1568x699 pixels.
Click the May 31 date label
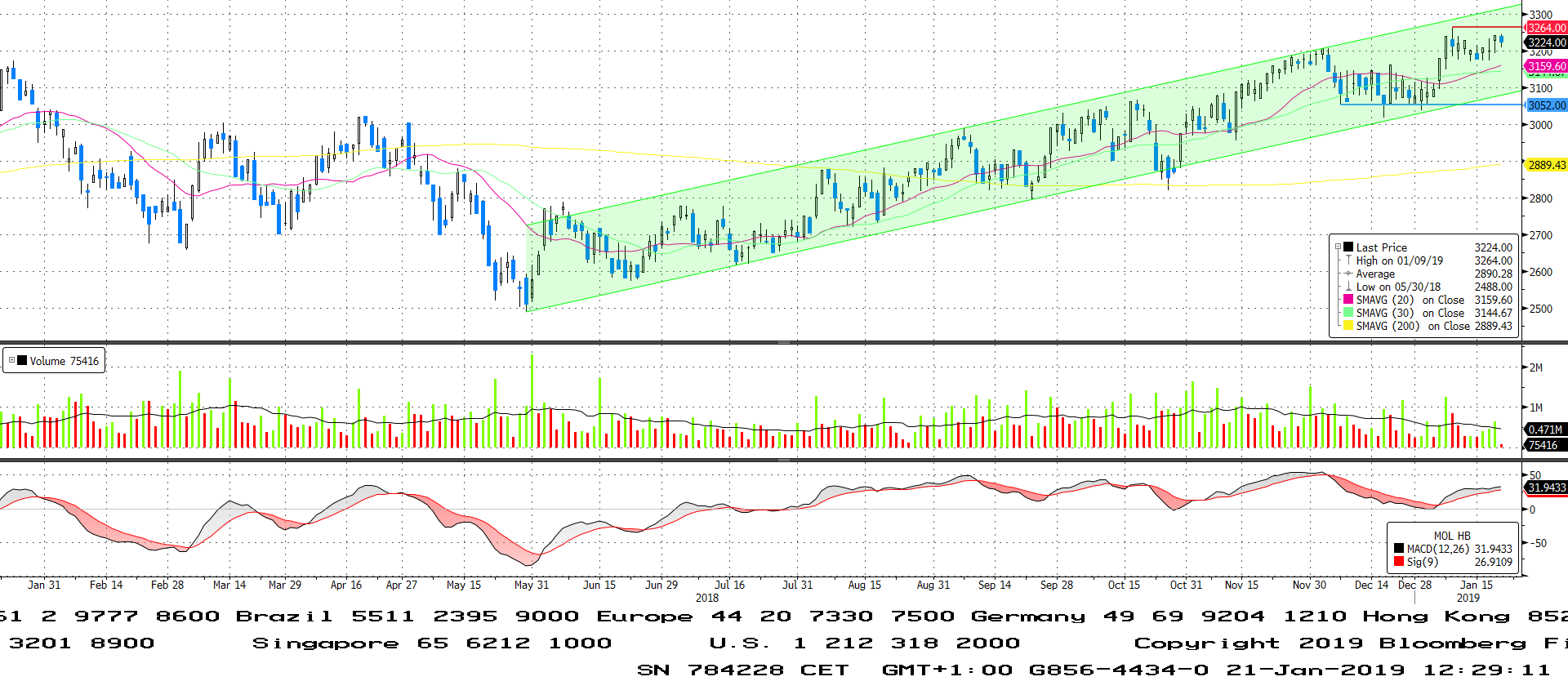coord(532,585)
